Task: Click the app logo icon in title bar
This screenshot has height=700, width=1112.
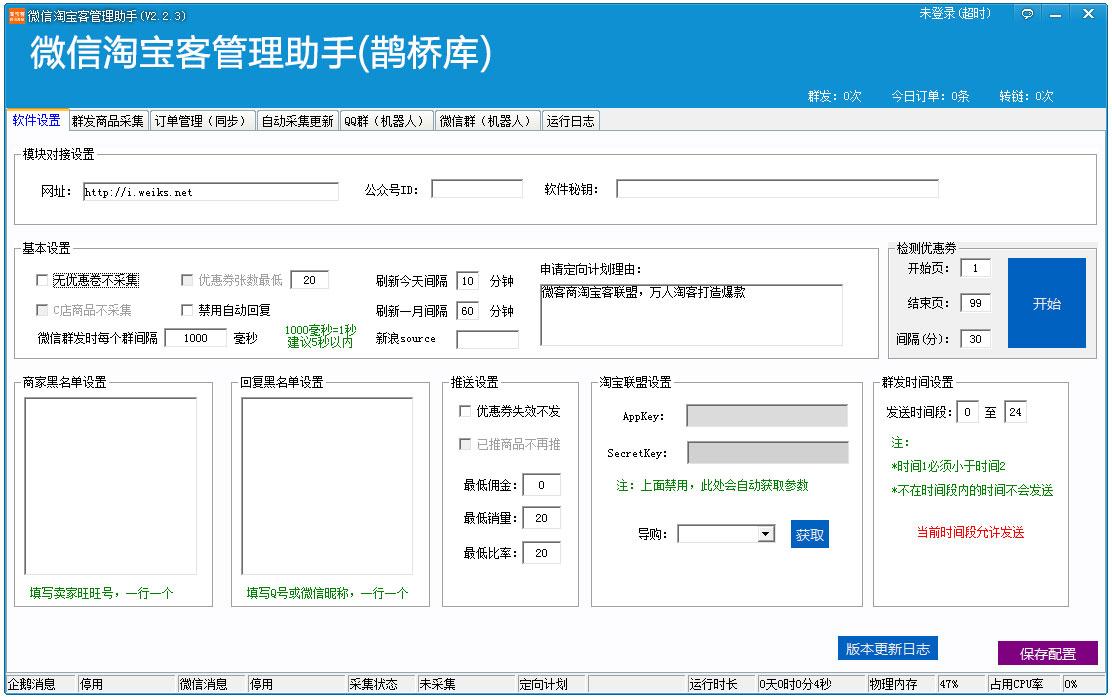Action: (17, 16)
